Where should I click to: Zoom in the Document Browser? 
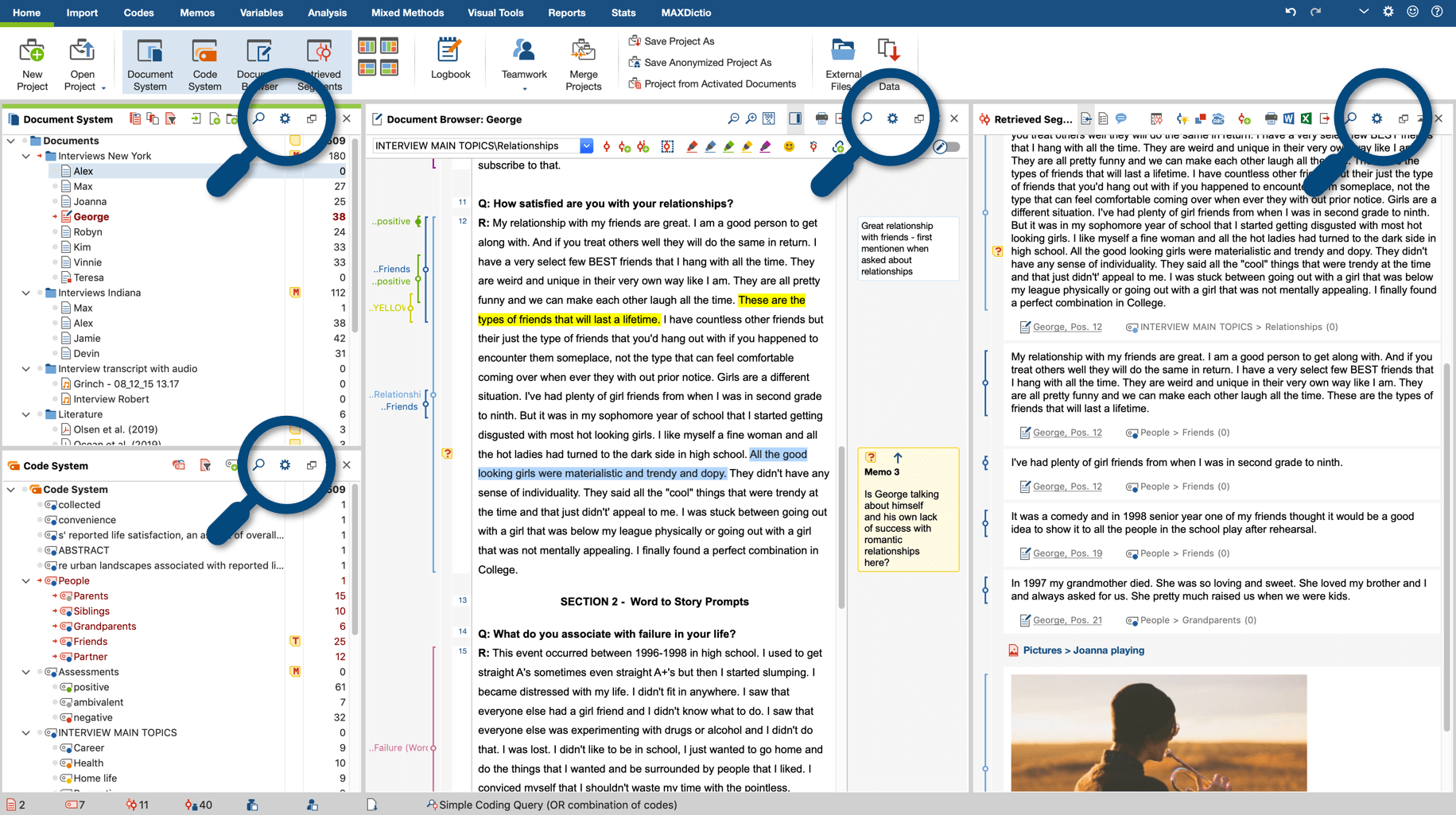[751, 118]
